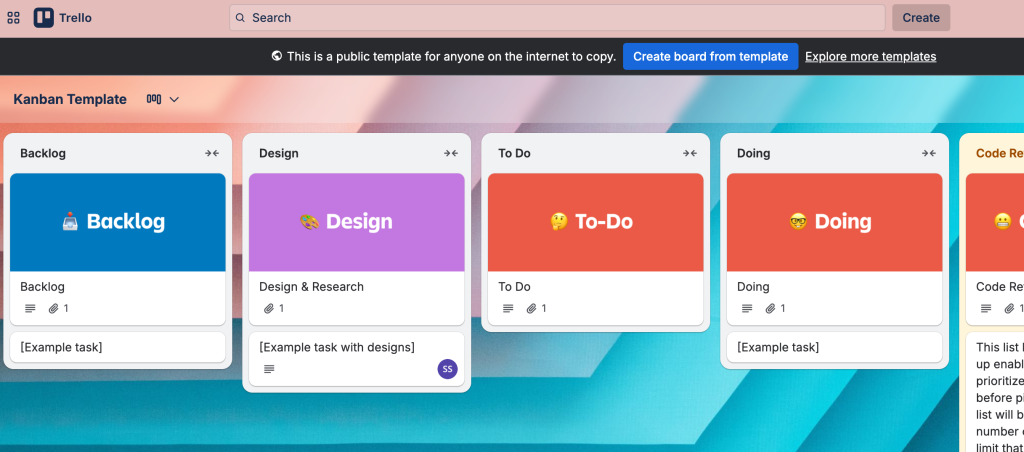Click the purple Design card cover
The image size is (1024, 452).
tap(356, 222)
